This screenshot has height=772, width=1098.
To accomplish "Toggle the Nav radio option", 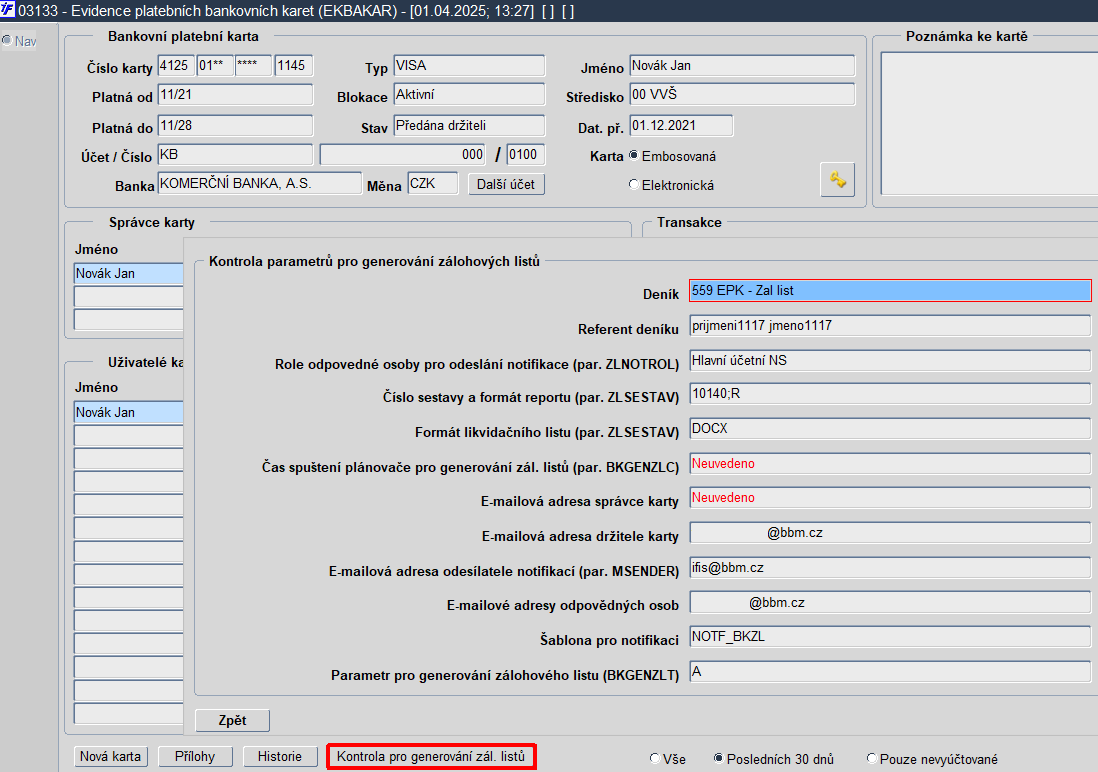I will (x=7, y=41).
